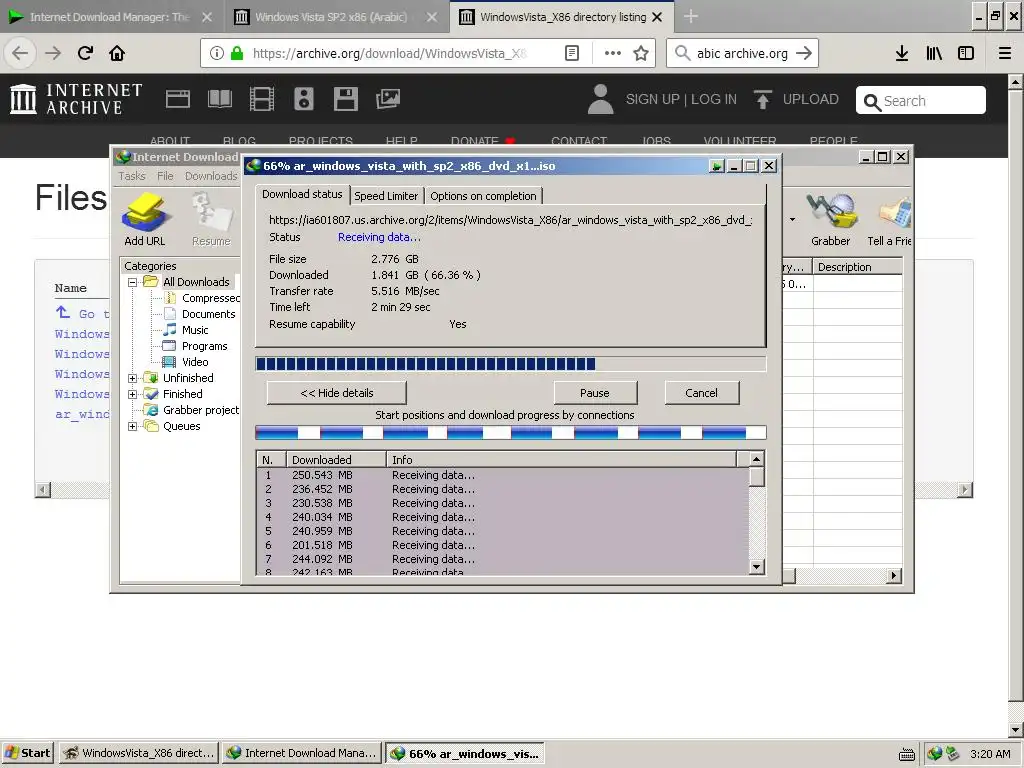Cancel the download
This screenshot has height=768, width=1024.
tap(701, 393)
